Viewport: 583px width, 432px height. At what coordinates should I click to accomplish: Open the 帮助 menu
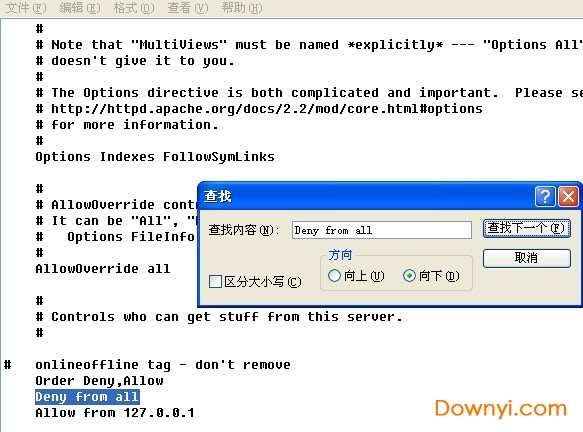[242, 8]
